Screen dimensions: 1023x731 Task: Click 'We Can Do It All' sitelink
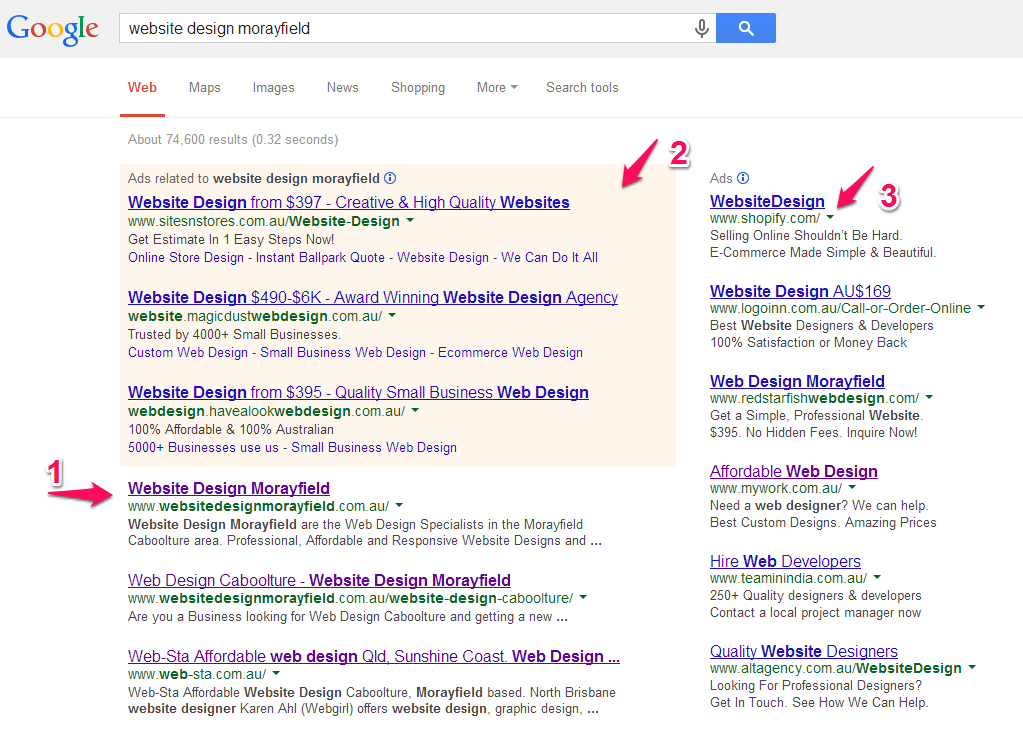(549, 258)
